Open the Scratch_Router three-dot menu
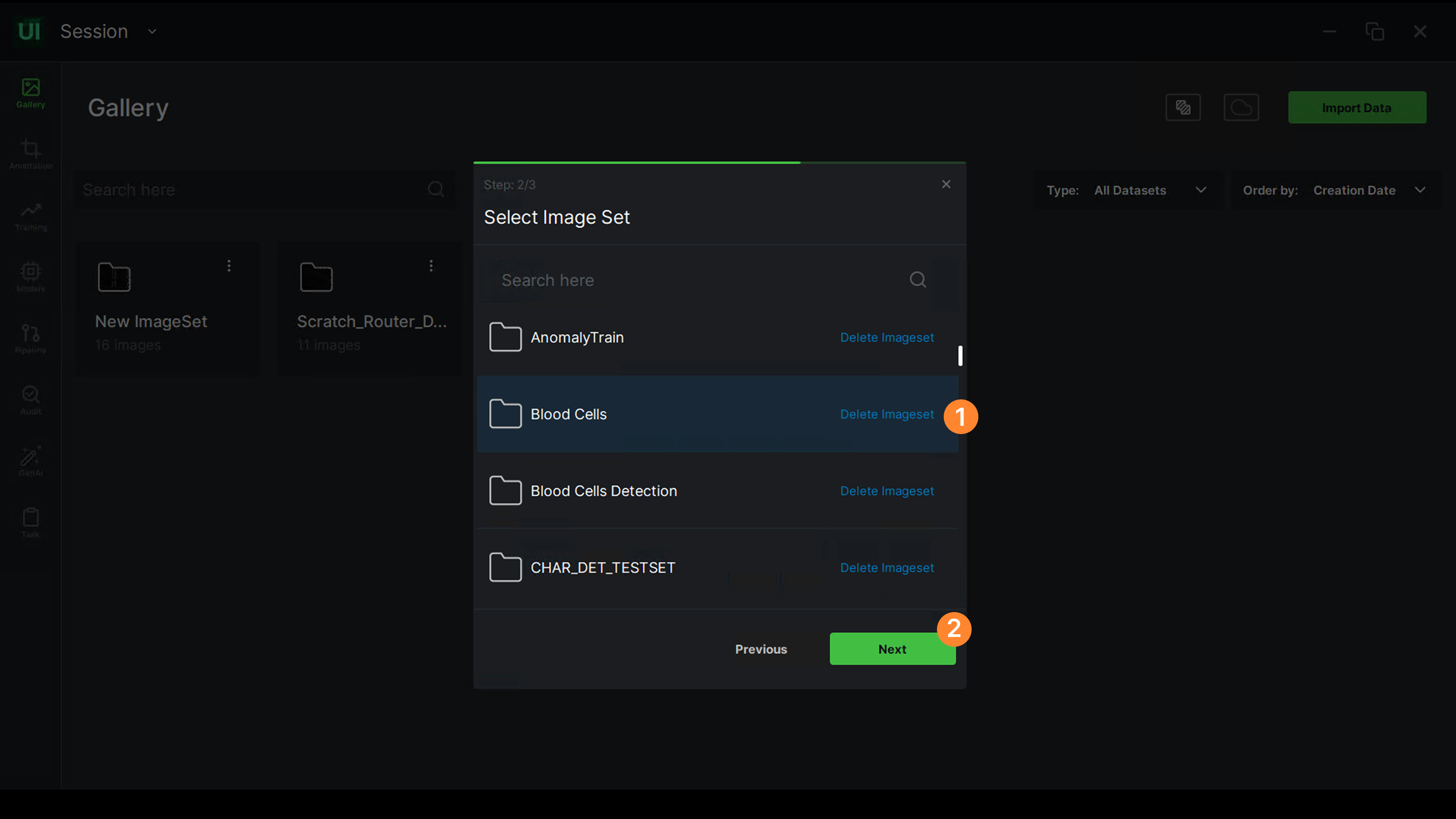This screenshot has width=1456, height=819. tap(431, 266)
